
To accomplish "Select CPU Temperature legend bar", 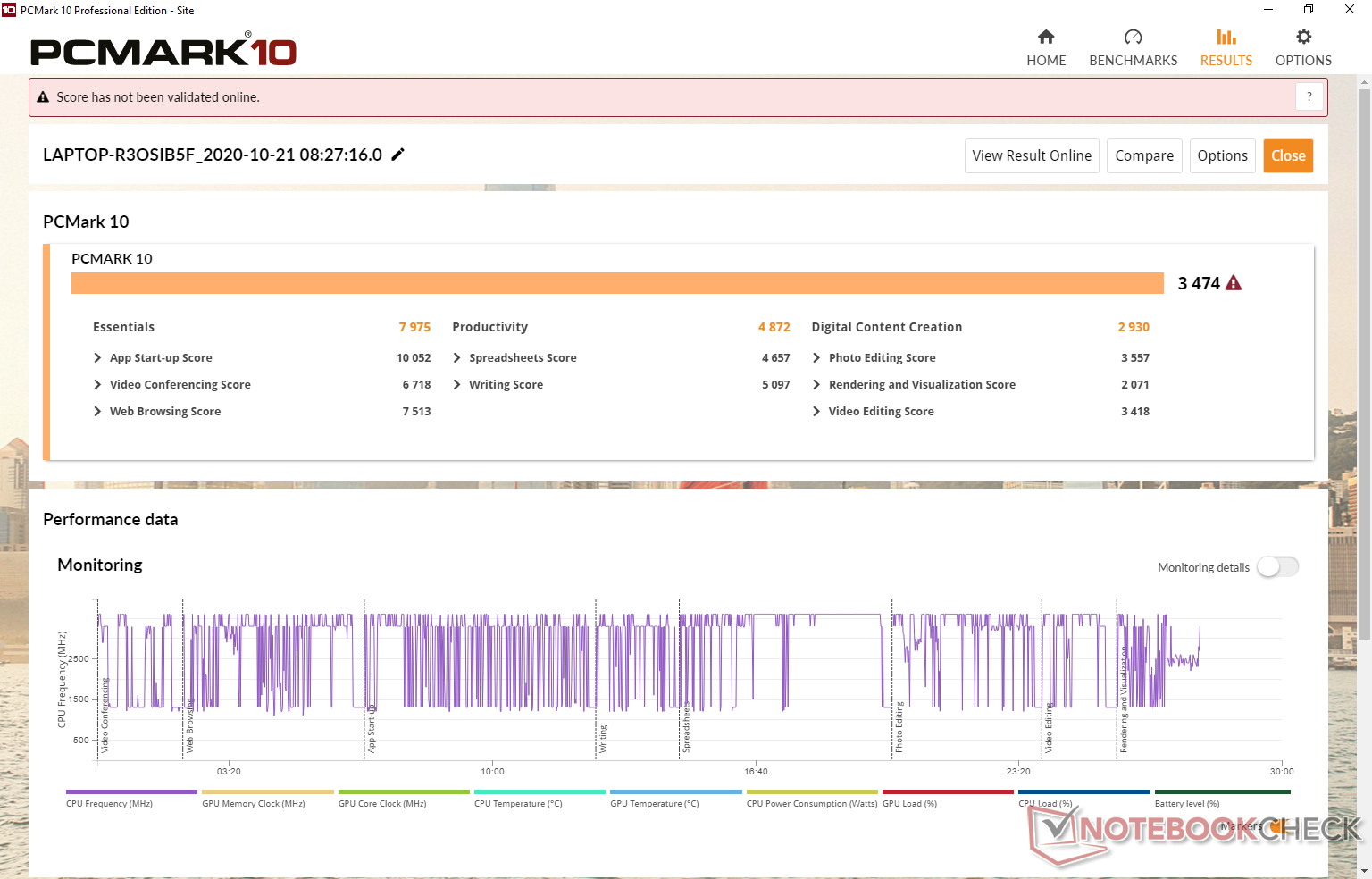I will (540, 791).
